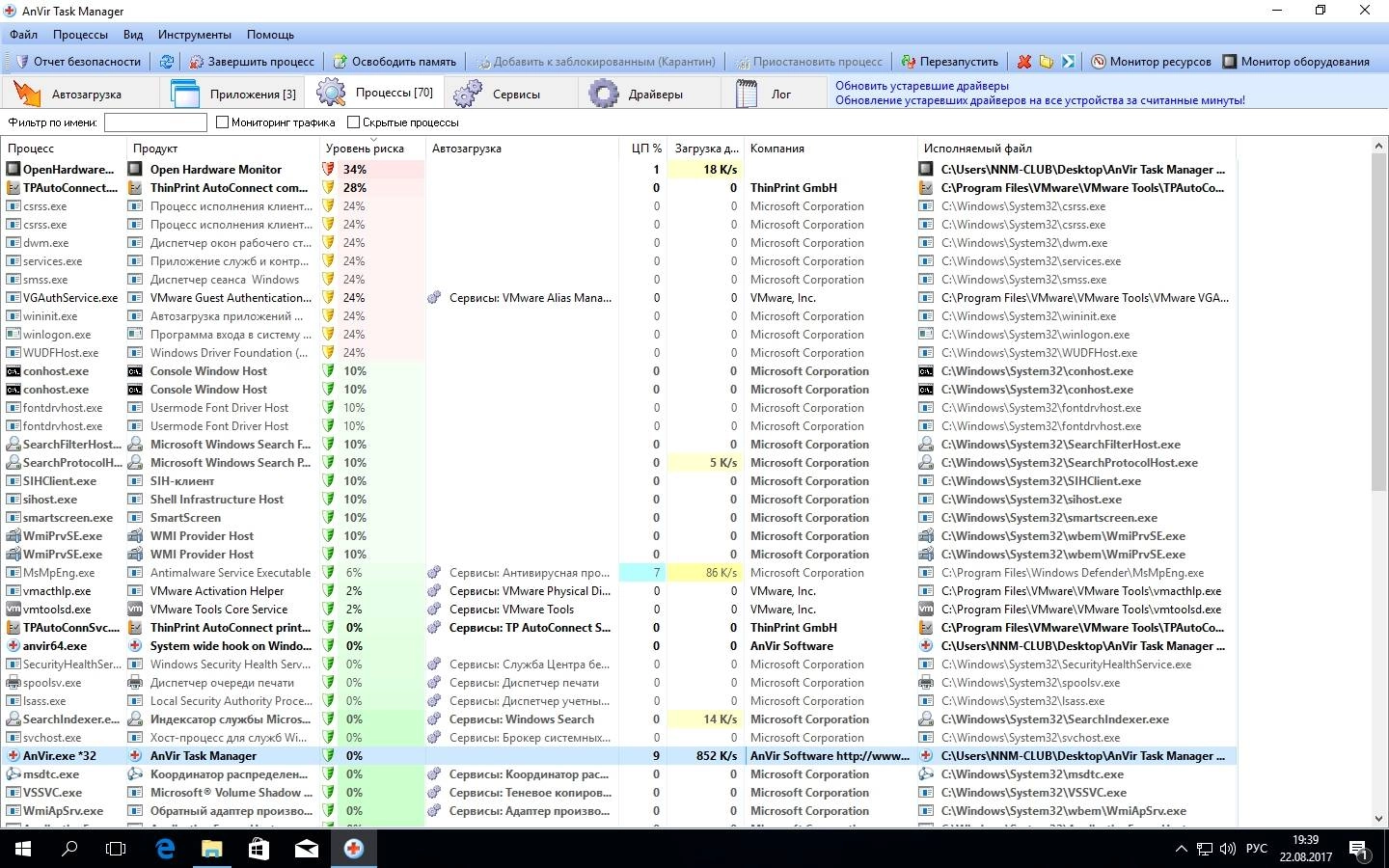Click the SearchIndexer.exe process icon
The image size is (1389, 868).
(x=14, y=719)
